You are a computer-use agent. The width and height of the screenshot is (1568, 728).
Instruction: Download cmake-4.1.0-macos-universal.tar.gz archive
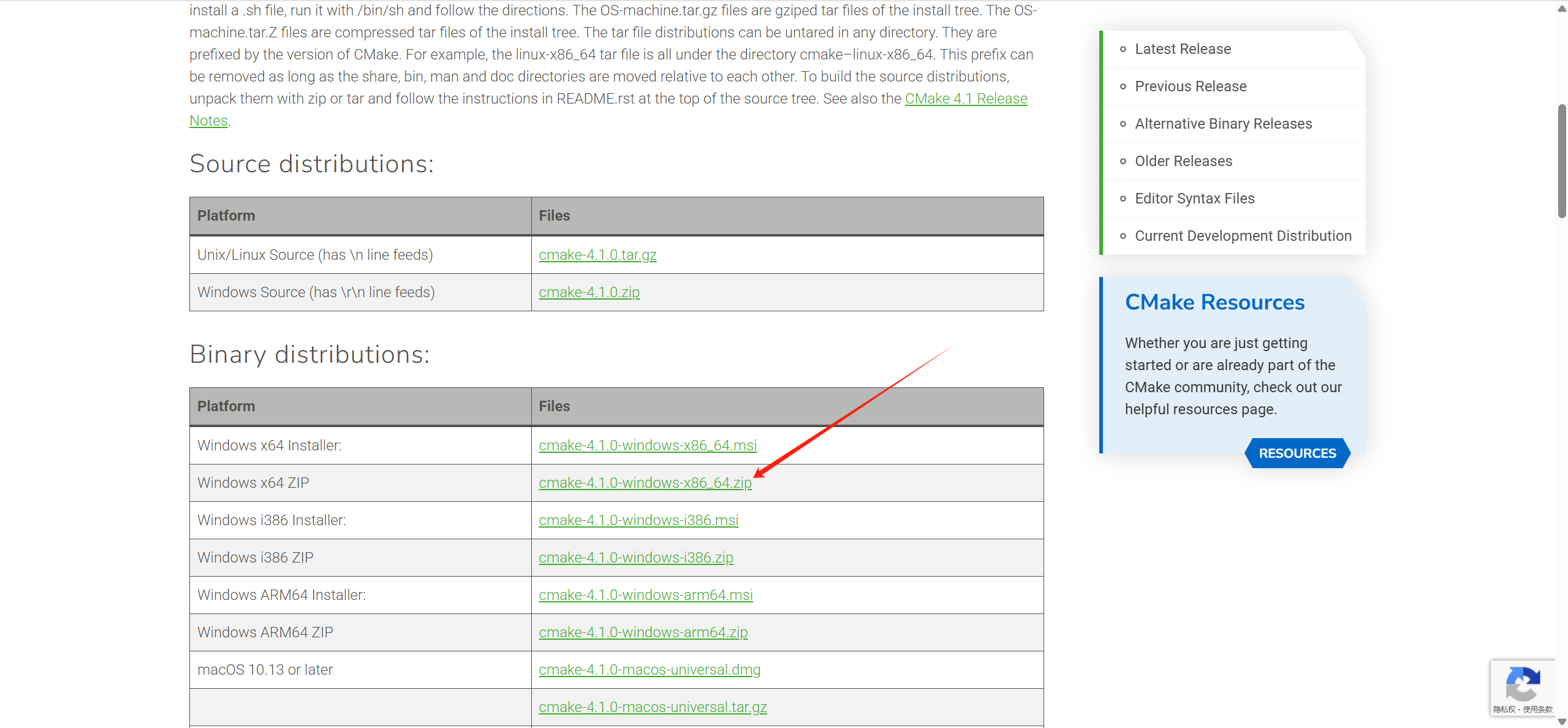point(653,707)
